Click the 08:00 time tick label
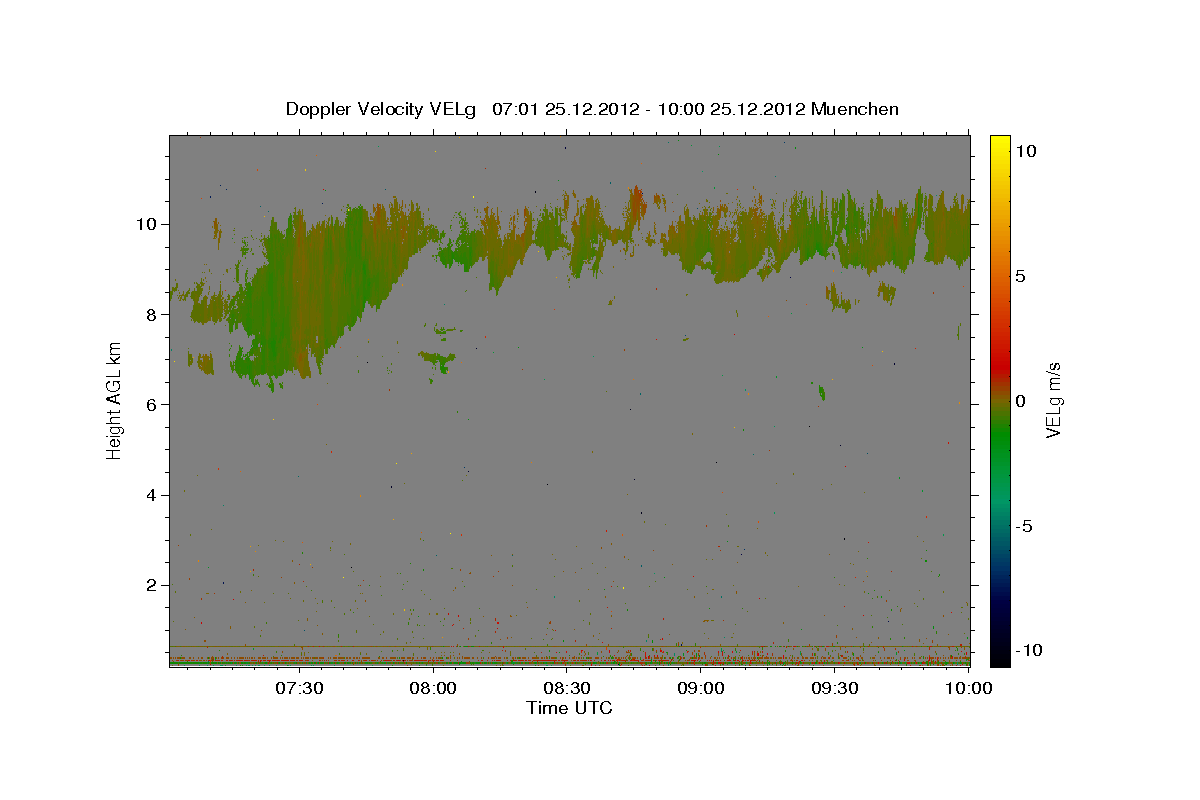Viewport: 1200px width, 800px height. (x=434, y=688)
